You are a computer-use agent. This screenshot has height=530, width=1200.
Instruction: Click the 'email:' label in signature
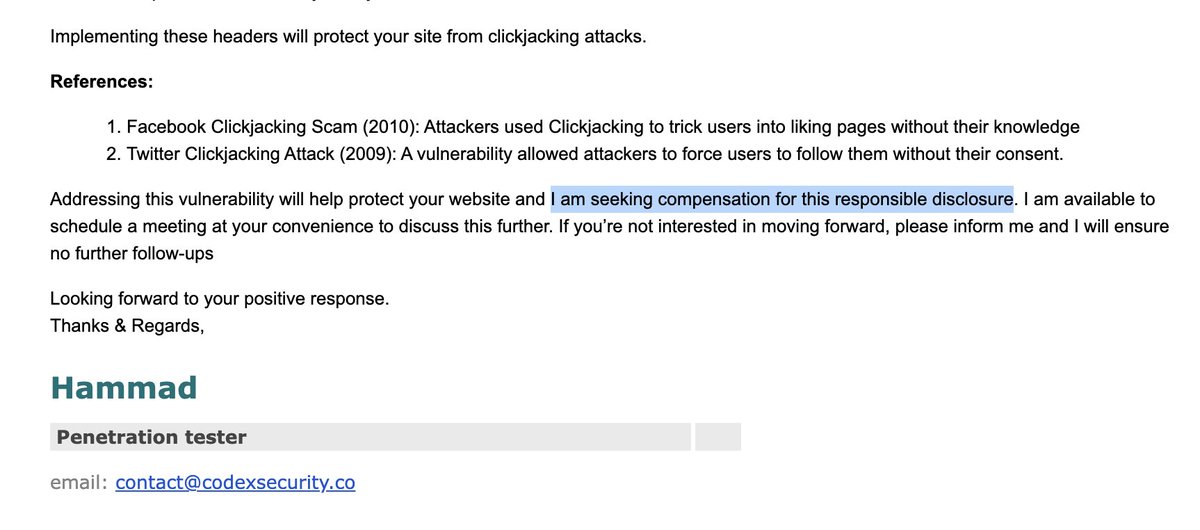coord(79,483)
